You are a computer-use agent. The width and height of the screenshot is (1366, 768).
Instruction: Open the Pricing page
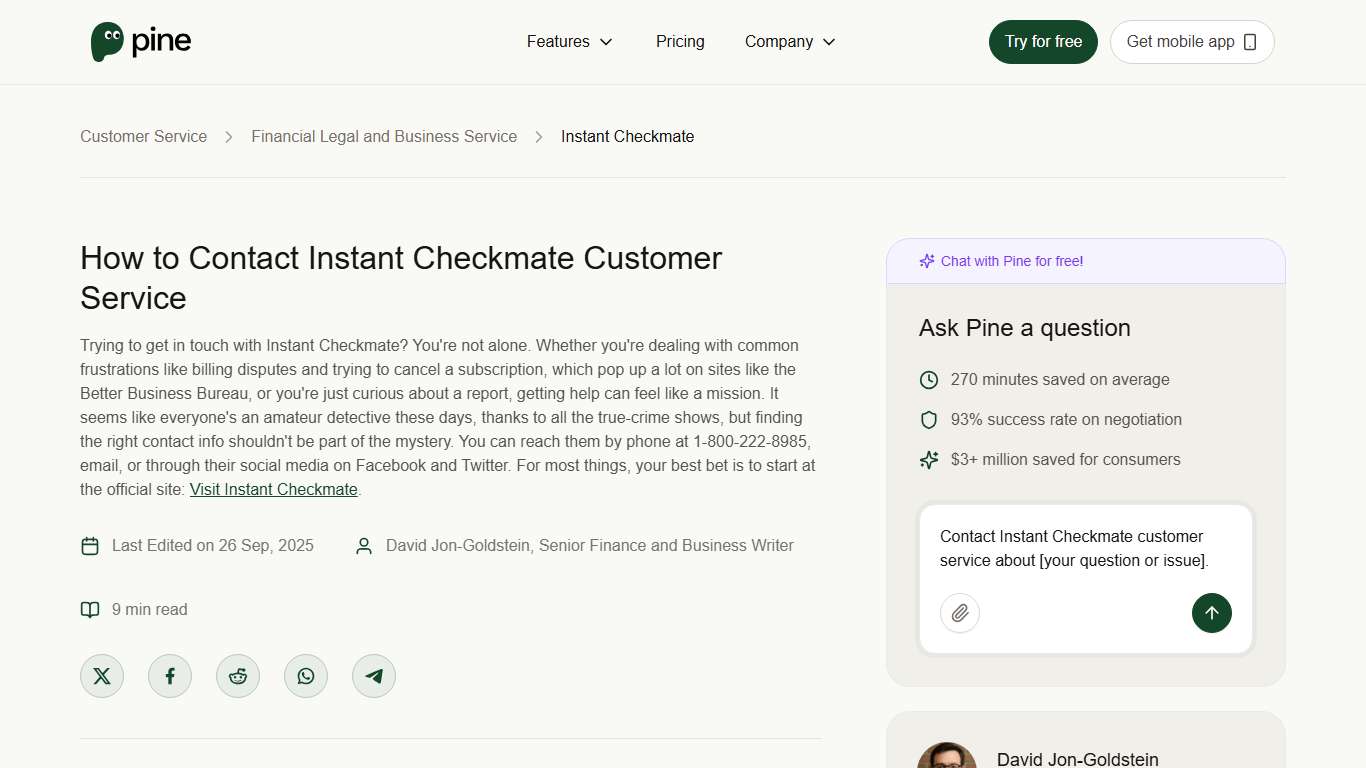point(680,41)
